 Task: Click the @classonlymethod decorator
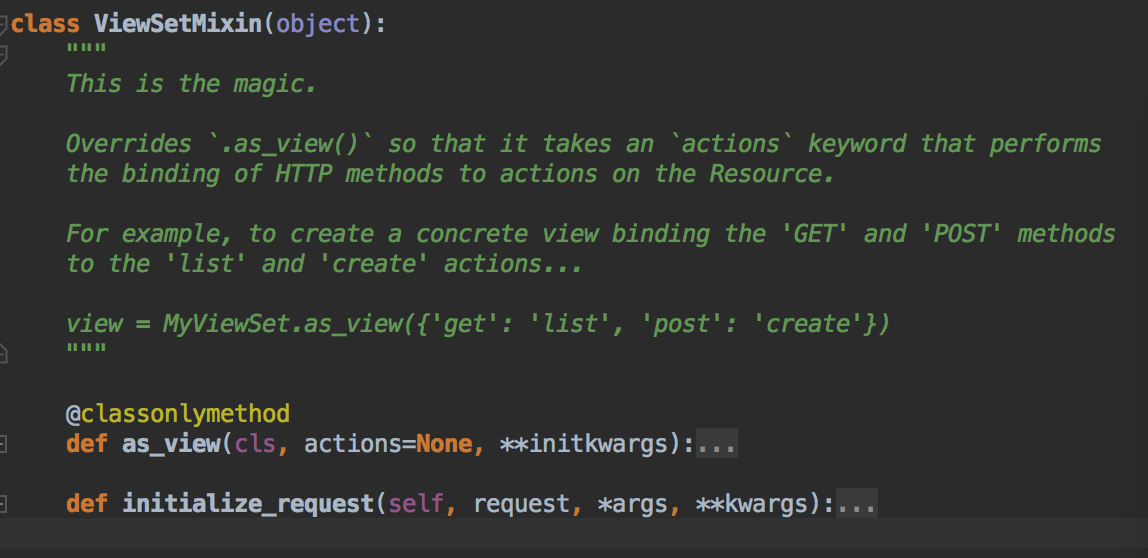[178, 414]
